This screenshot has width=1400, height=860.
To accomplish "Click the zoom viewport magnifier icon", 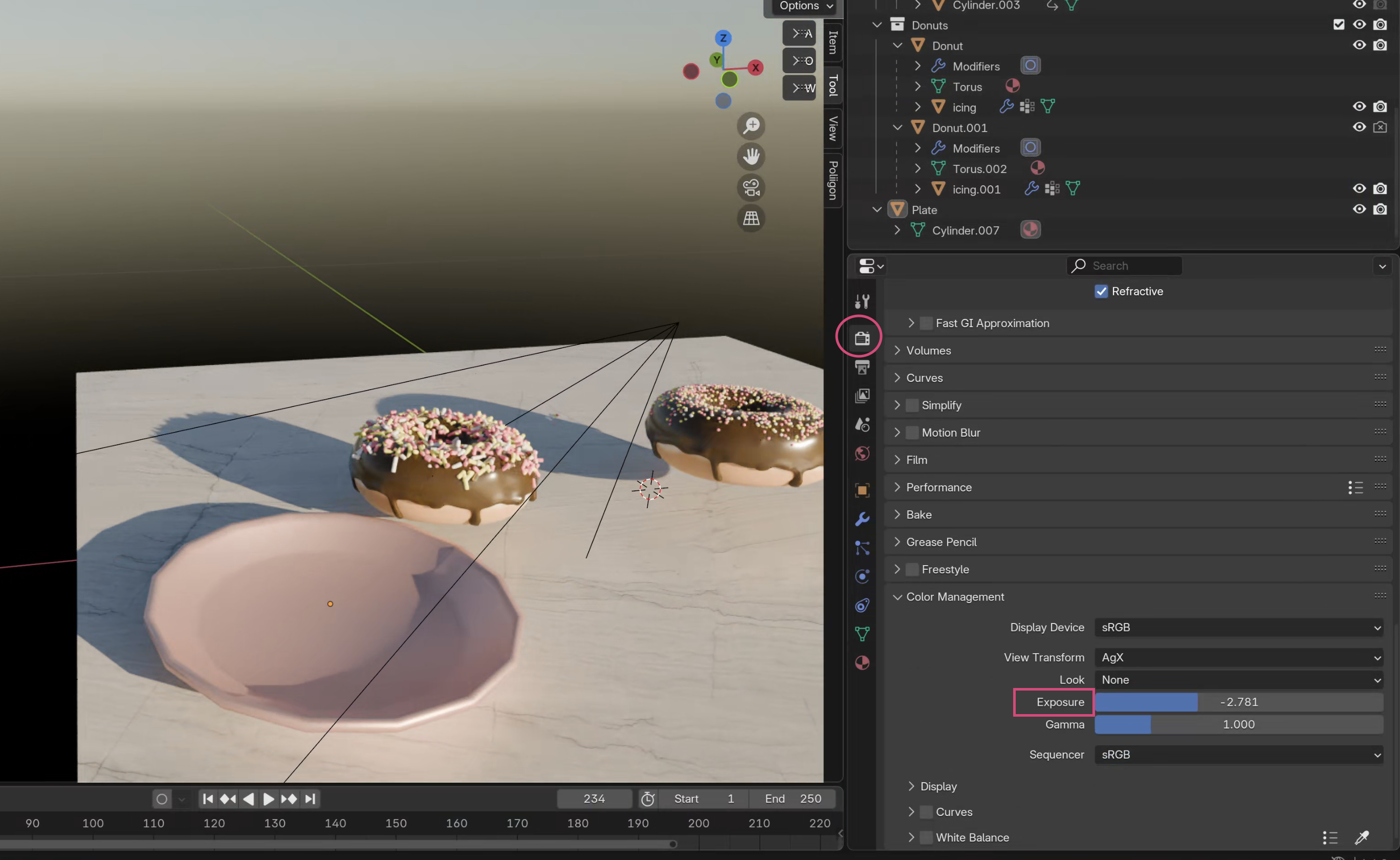I will click(751, 126).
